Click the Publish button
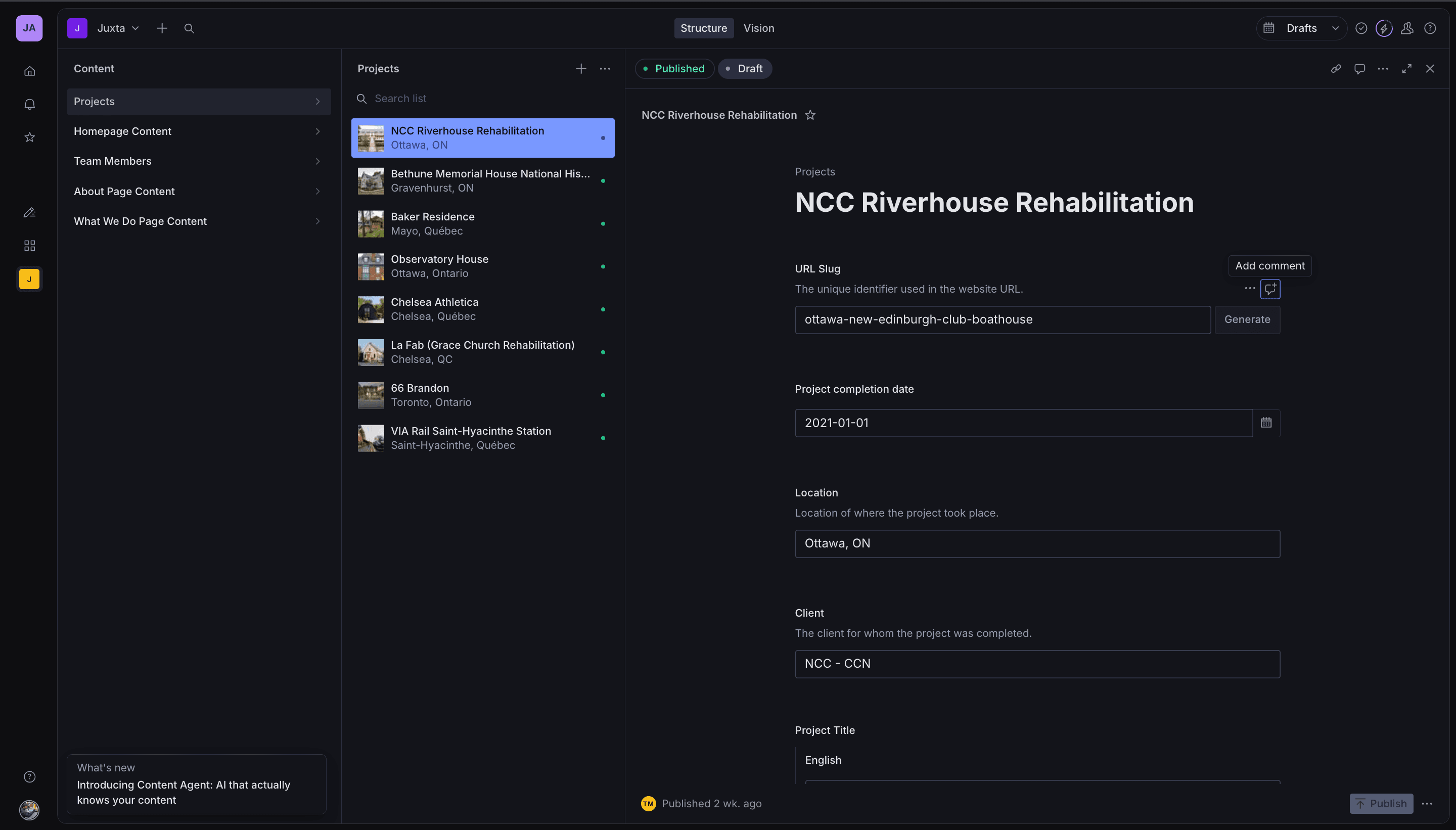Image resolution: width=1456 pixels, height=830 pixels. [x=1381, y=803]
